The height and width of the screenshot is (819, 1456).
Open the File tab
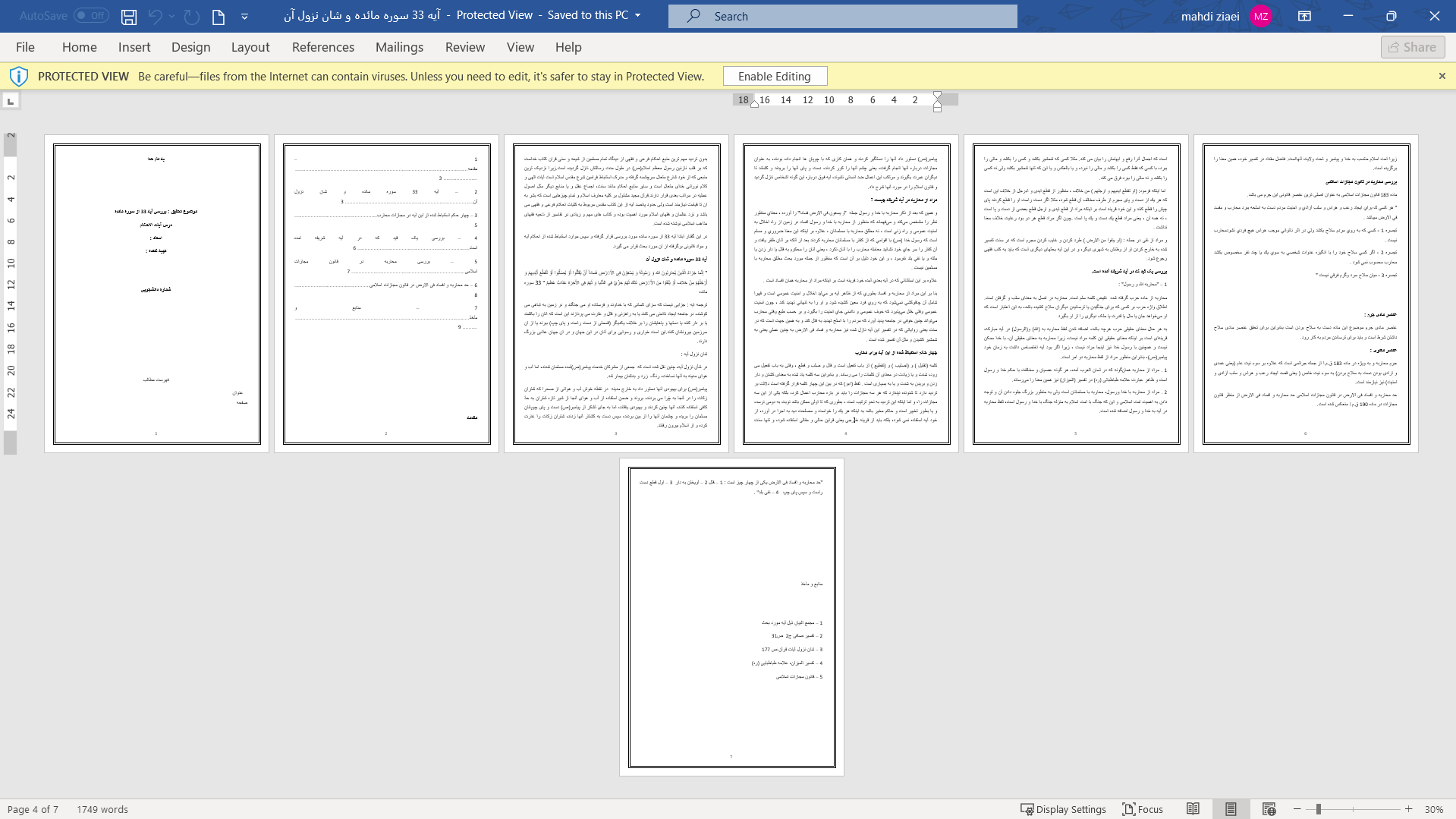click(x=25, y=47)
